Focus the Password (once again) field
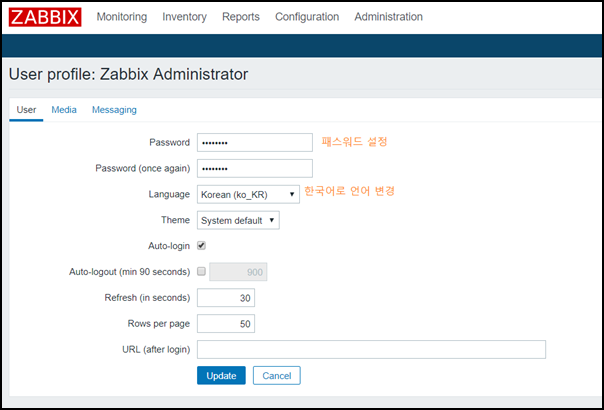 (255, 168)
